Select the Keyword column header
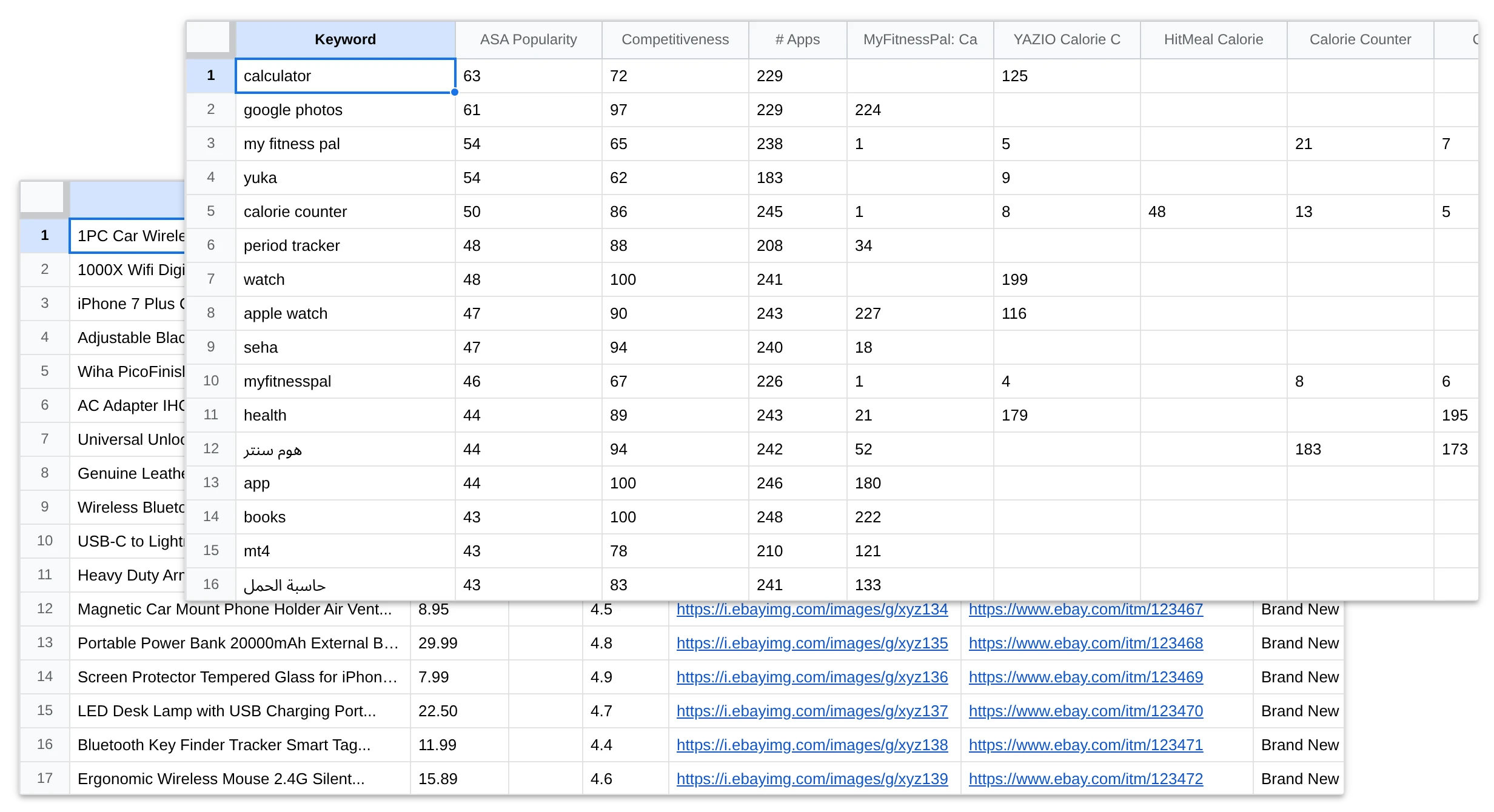 345,39
